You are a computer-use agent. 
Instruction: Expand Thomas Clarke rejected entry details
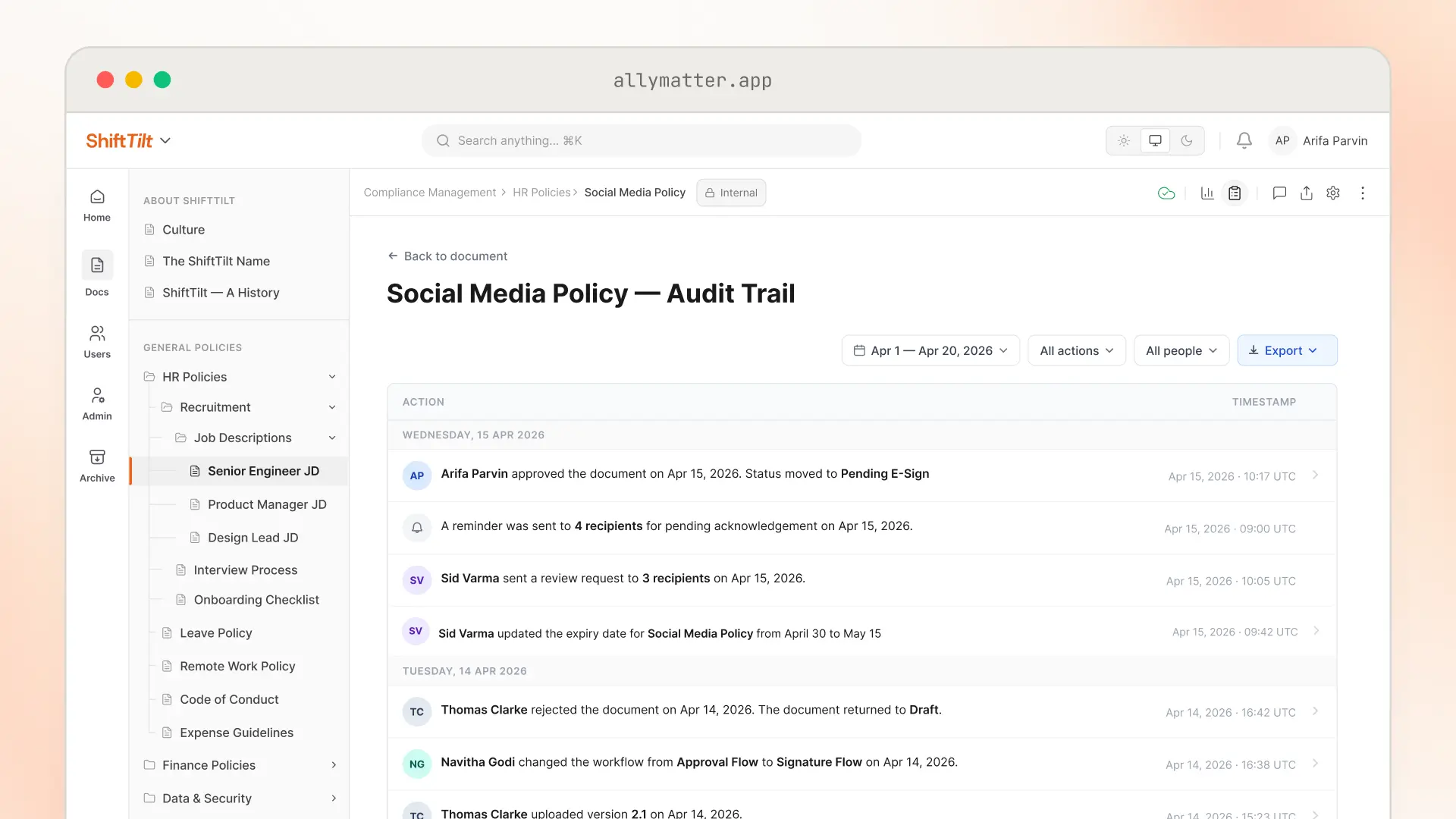tap(1316, 711)
